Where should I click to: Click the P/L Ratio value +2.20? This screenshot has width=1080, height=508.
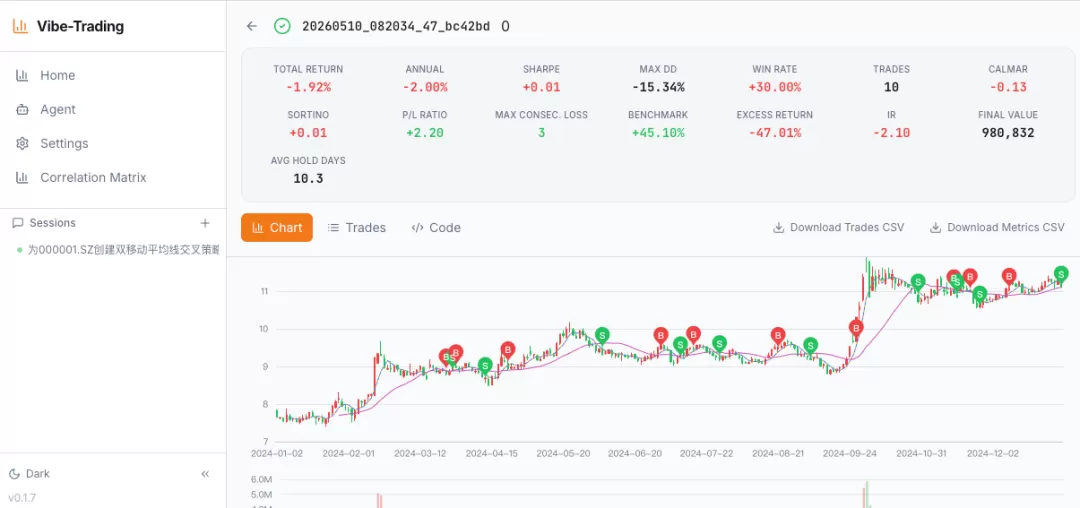pos(425,133)
